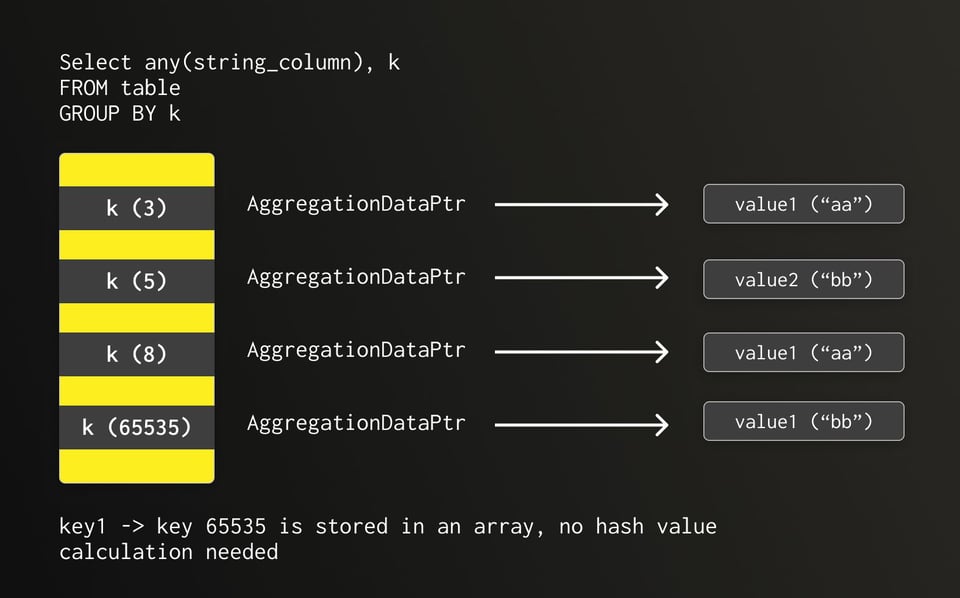Viewport: 960px width, 598px height.
Task: Click the arrow in the k (8) row
Action: (581, 352)
